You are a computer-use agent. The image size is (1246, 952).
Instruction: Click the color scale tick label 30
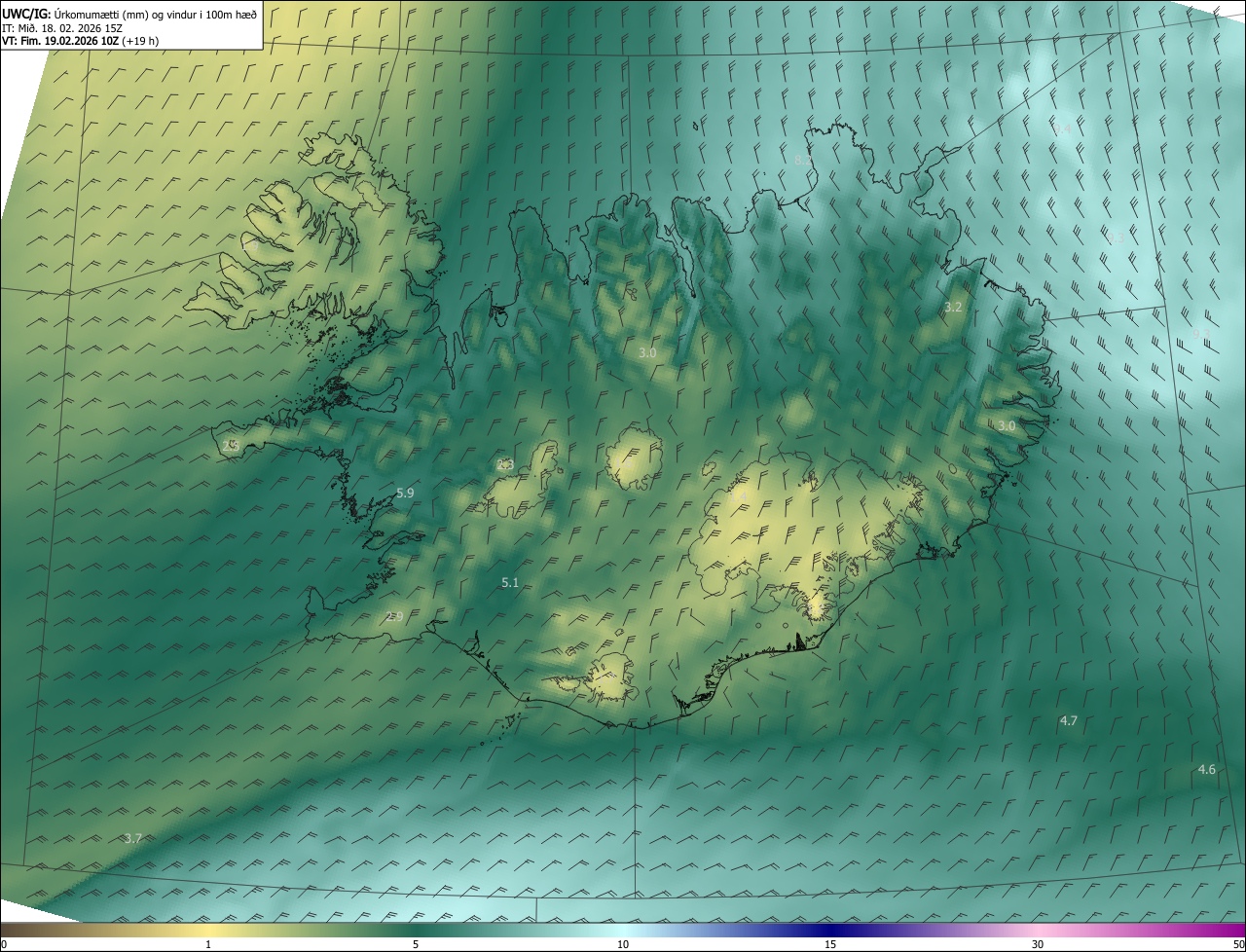[1038, 944]
